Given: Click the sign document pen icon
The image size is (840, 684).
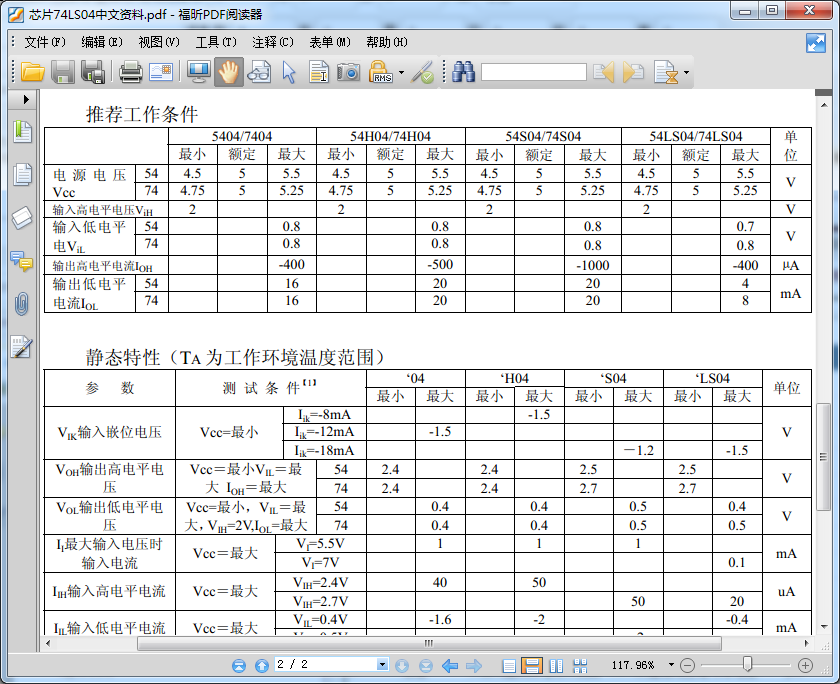Looking at the screenshot, I should [x=422, y=72].
